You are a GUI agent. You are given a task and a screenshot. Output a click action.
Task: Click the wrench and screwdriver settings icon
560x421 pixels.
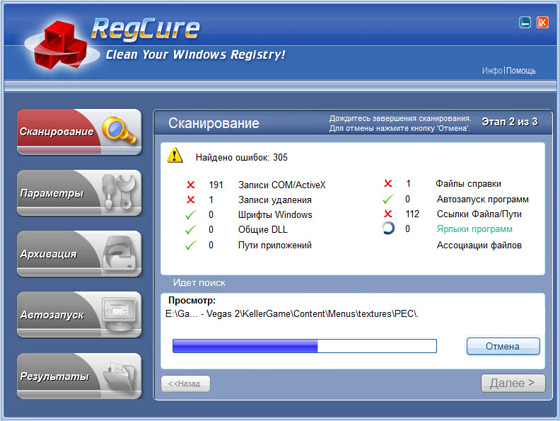click(x=119, y=192)
